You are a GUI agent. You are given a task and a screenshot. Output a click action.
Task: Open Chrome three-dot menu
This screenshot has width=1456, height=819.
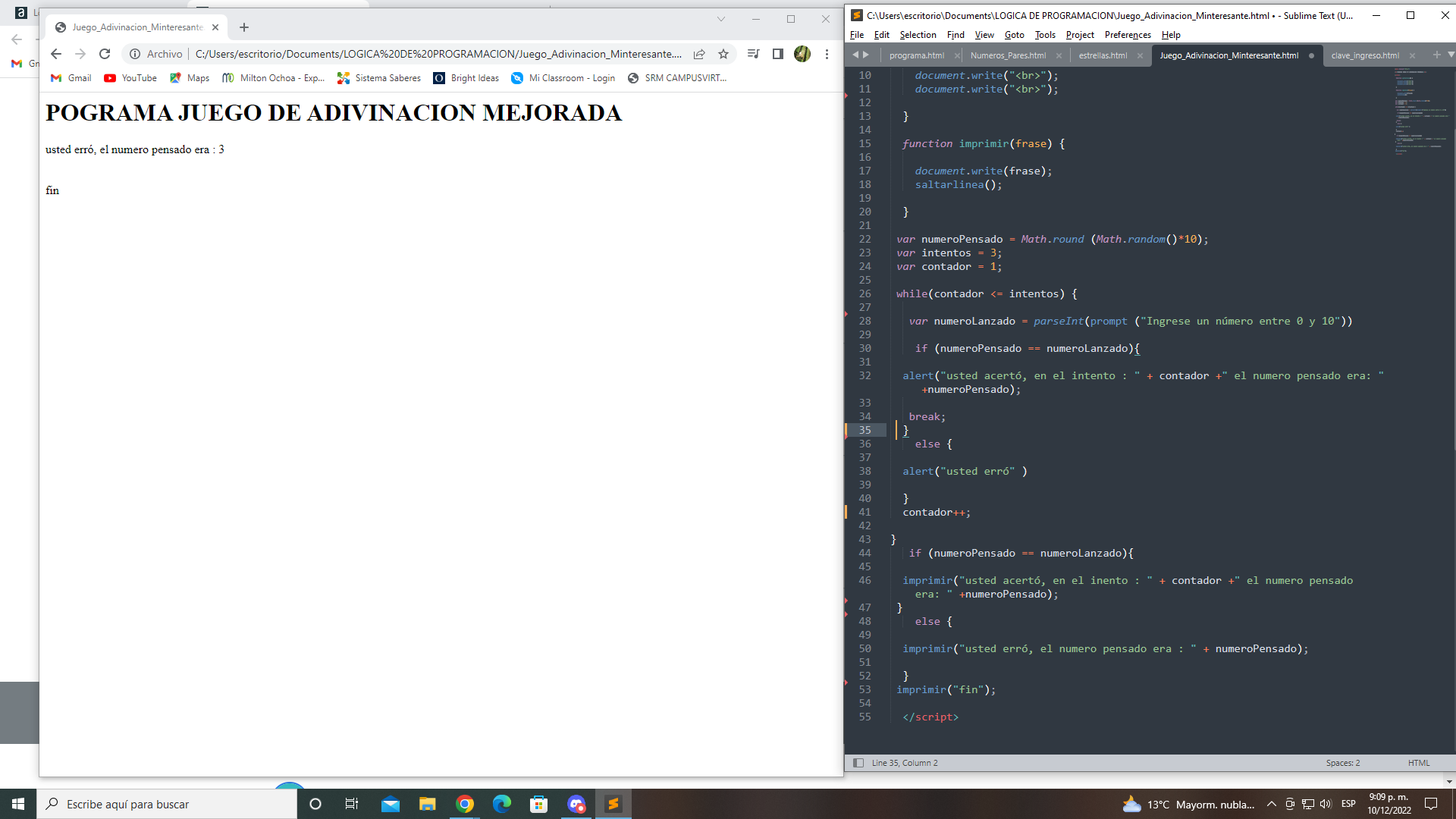827,54
